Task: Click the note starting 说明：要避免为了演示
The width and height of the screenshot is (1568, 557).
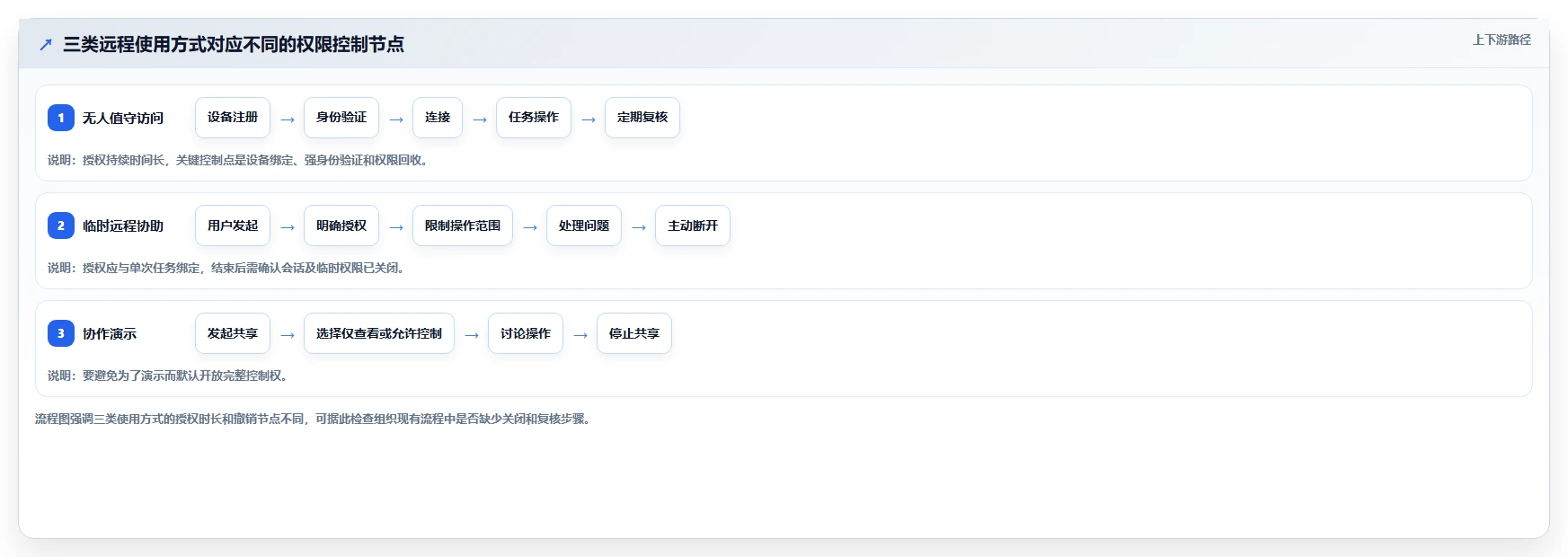Action: [170, 376]
